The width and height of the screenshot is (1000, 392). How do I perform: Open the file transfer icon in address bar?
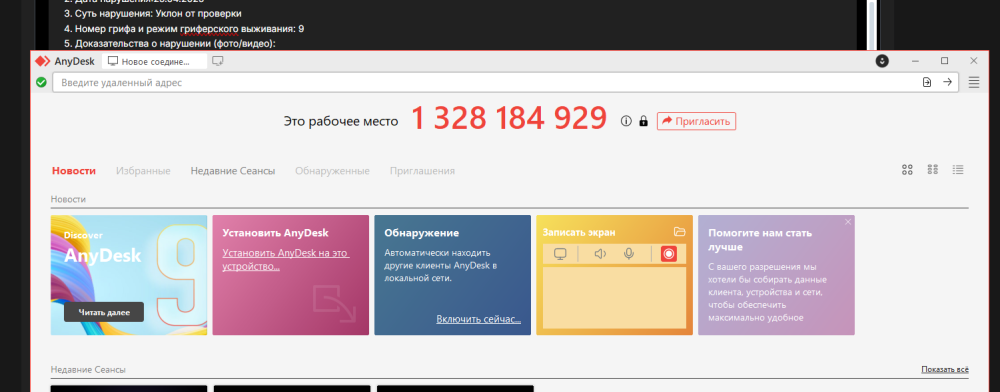point(927,82)
